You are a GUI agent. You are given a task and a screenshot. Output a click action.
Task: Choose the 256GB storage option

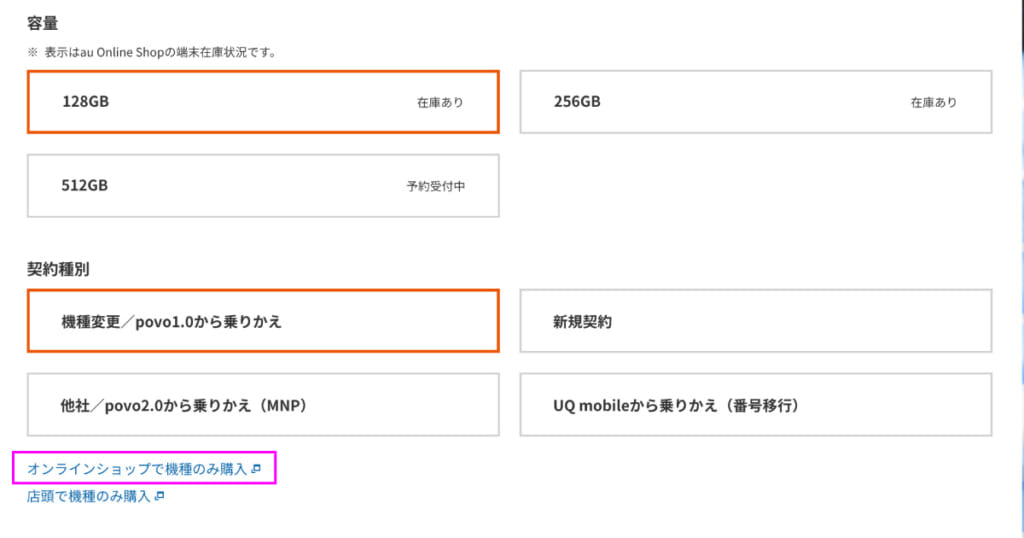756,102
